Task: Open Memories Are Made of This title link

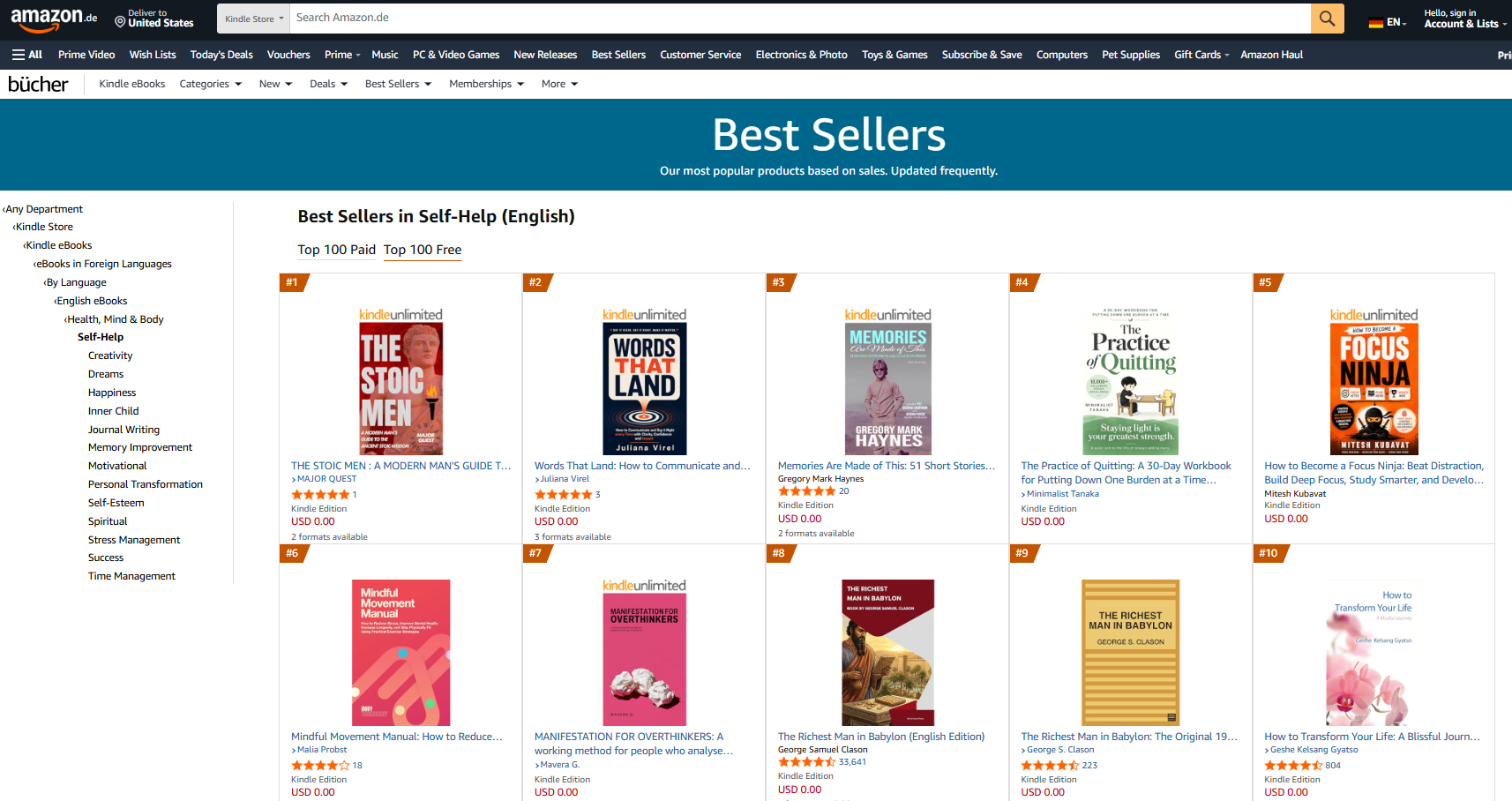Action: 887,466
